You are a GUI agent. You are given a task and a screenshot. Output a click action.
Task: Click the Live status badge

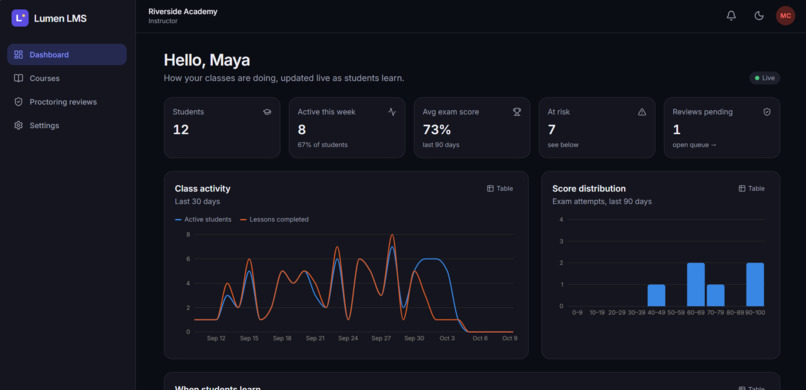[765, 78]
